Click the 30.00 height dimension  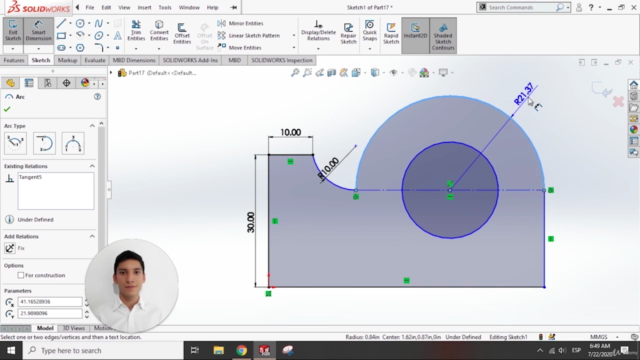(251, 222)
